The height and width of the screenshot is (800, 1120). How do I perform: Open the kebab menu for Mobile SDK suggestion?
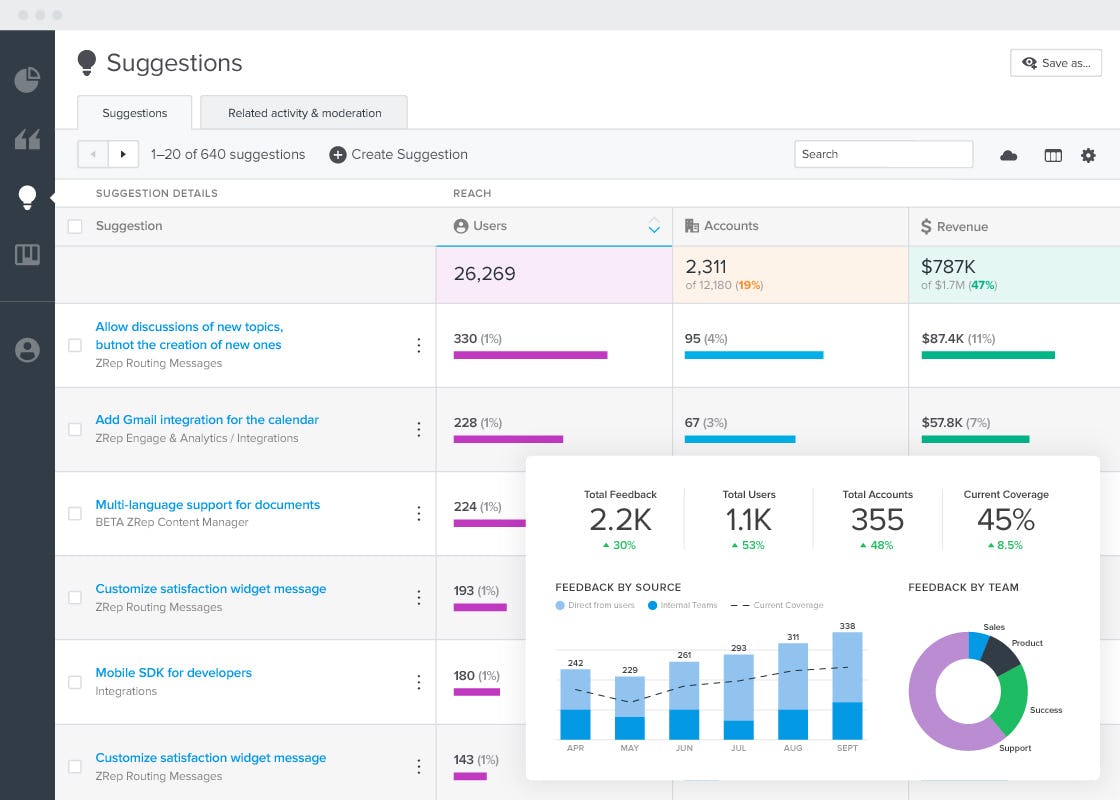click(419, 682)
